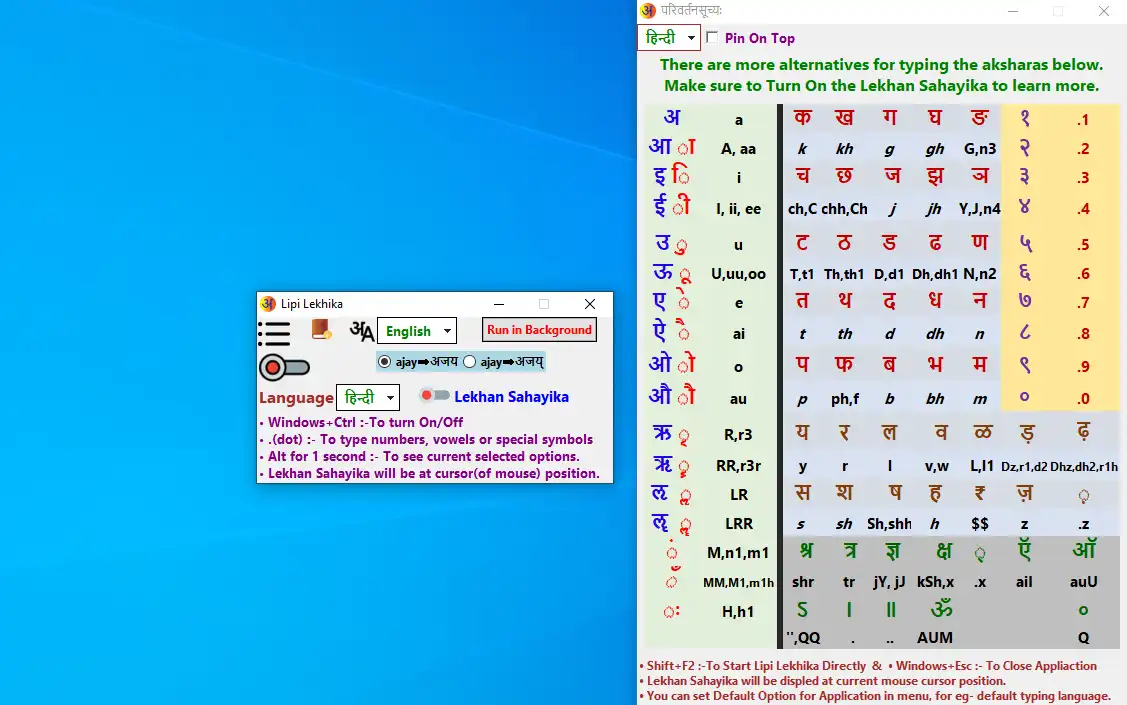Click the अ vowel glyph in chart
The width and height of the screenshot is (1127, 705).
click(671, 118)
